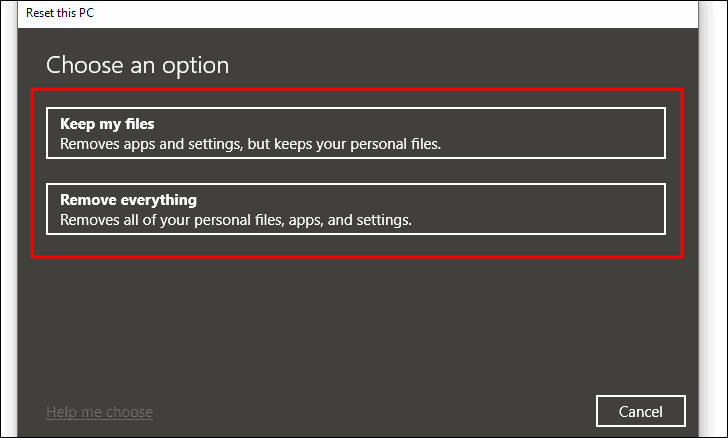Get guidance via Help me choose
This screenshot has width=728, height=438.
(99, 412)
